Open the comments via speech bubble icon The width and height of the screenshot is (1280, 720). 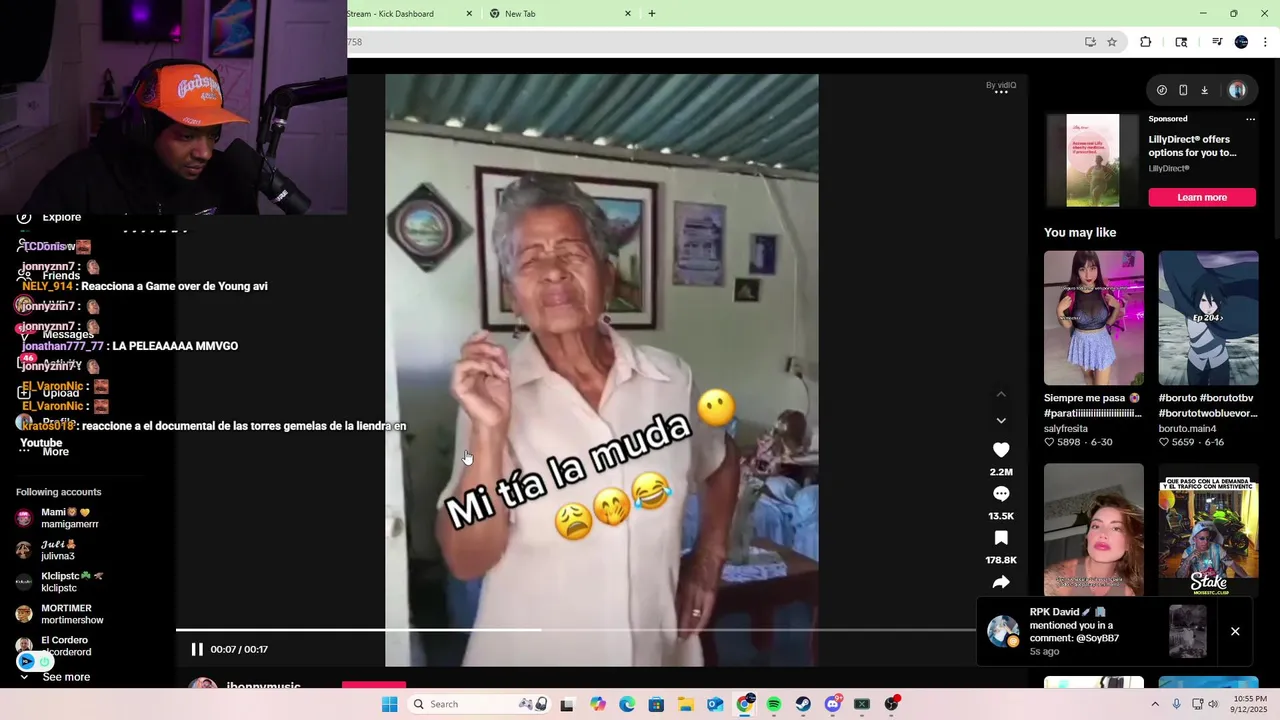(x=1001, y=494)
